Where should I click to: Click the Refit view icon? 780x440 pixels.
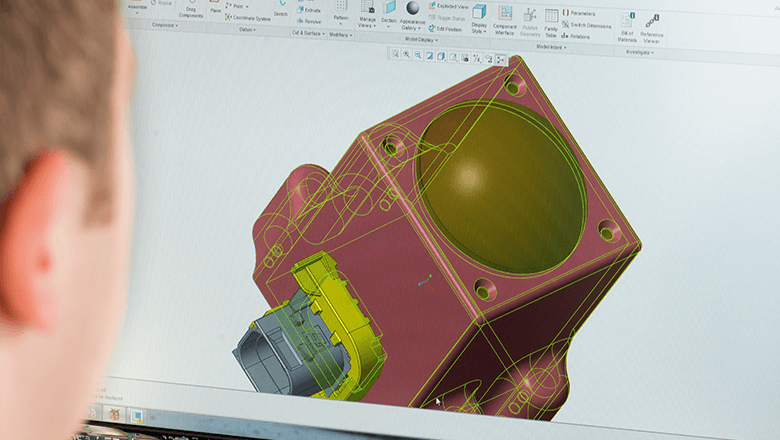394,54
